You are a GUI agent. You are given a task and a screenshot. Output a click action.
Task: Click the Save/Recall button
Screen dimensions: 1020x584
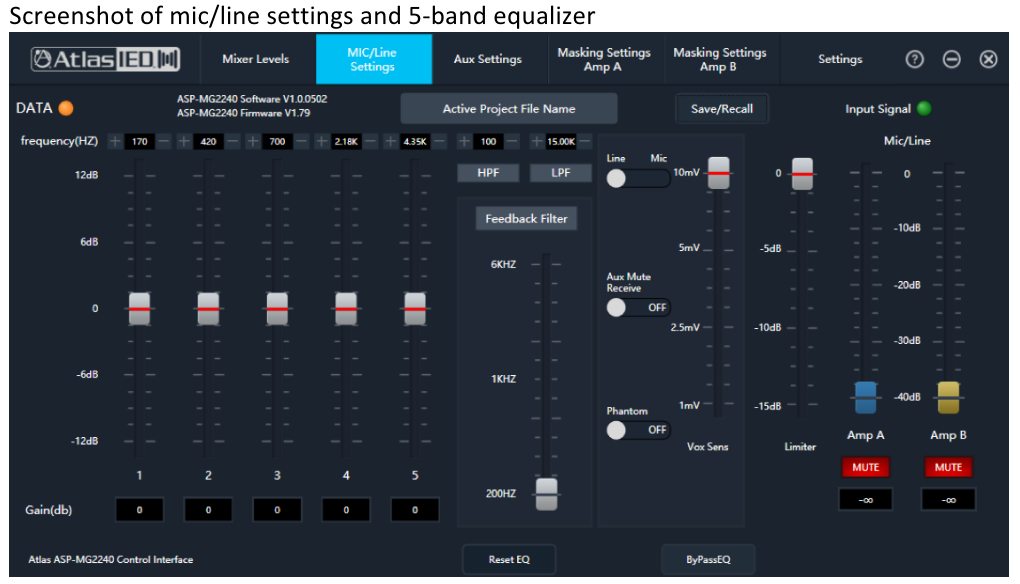[x=722, y=109]
